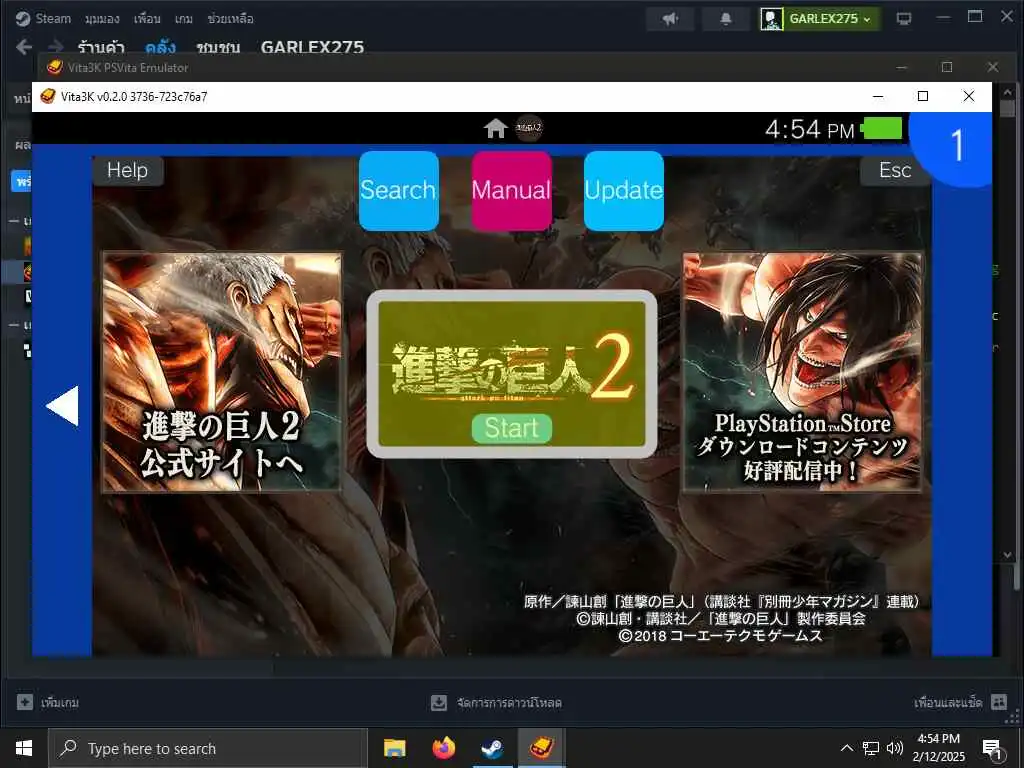Click the Esc button

[895, 170]
